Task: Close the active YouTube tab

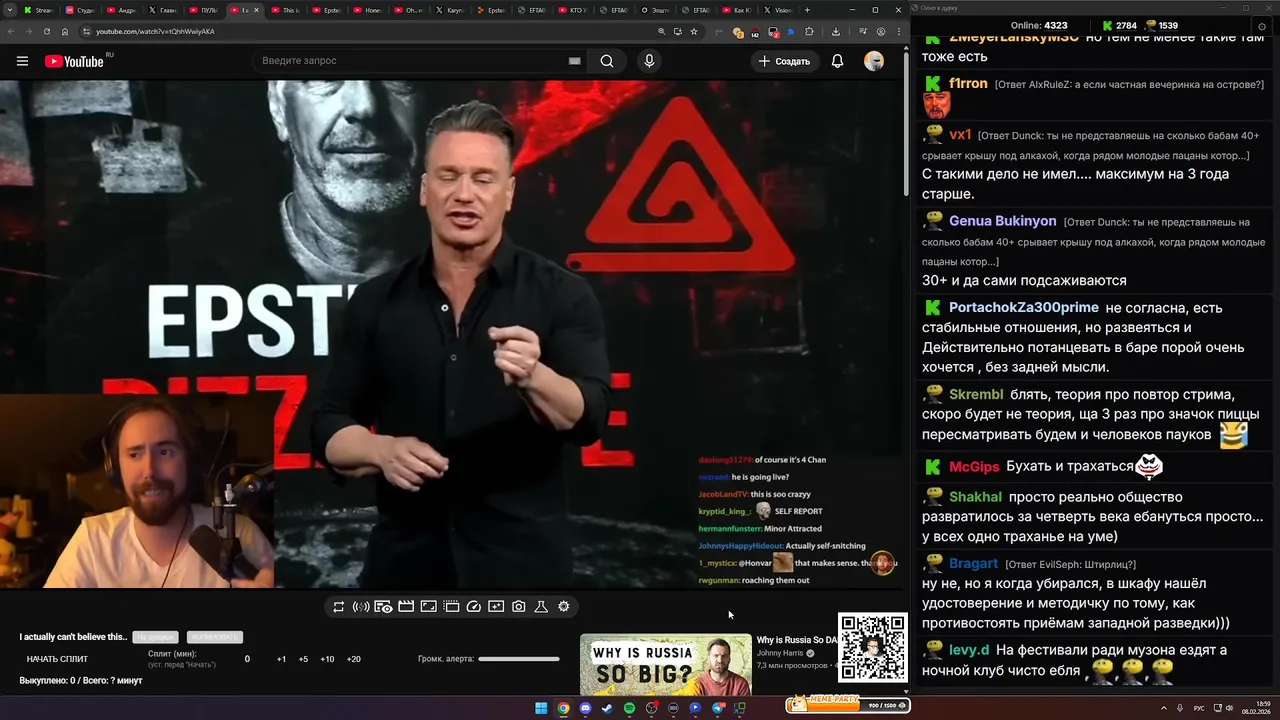Action: tap(257, 10)
